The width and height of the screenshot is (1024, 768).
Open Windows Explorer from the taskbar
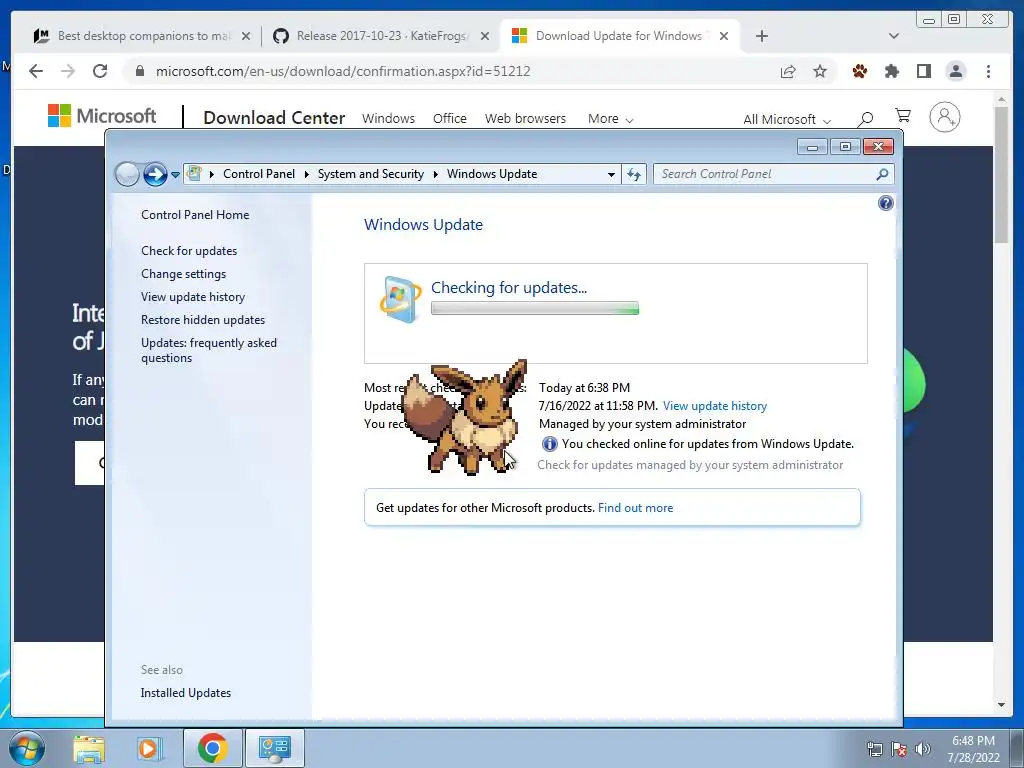[x=89, y=748]
